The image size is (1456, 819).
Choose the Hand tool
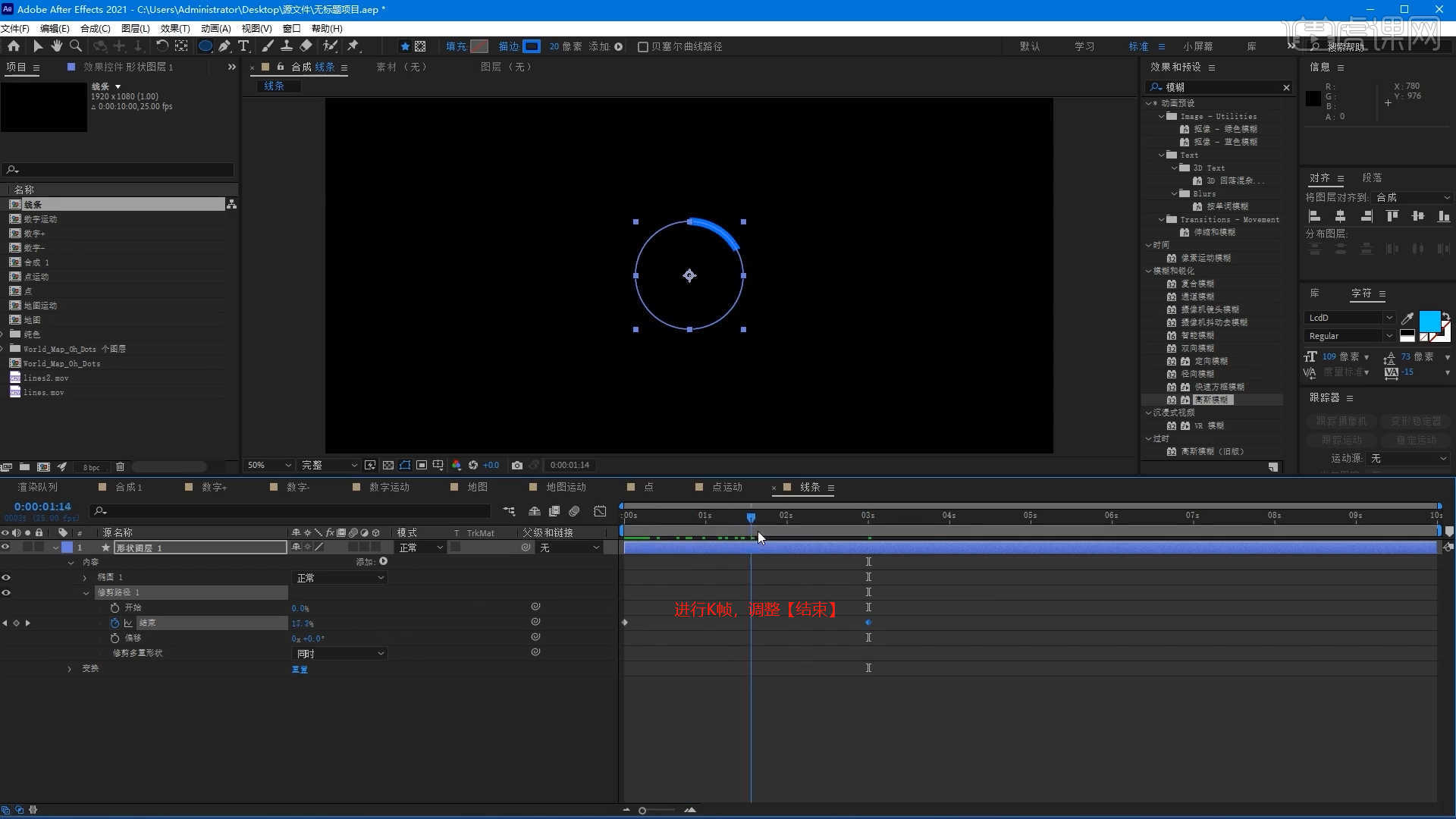[x=57, y=46]
